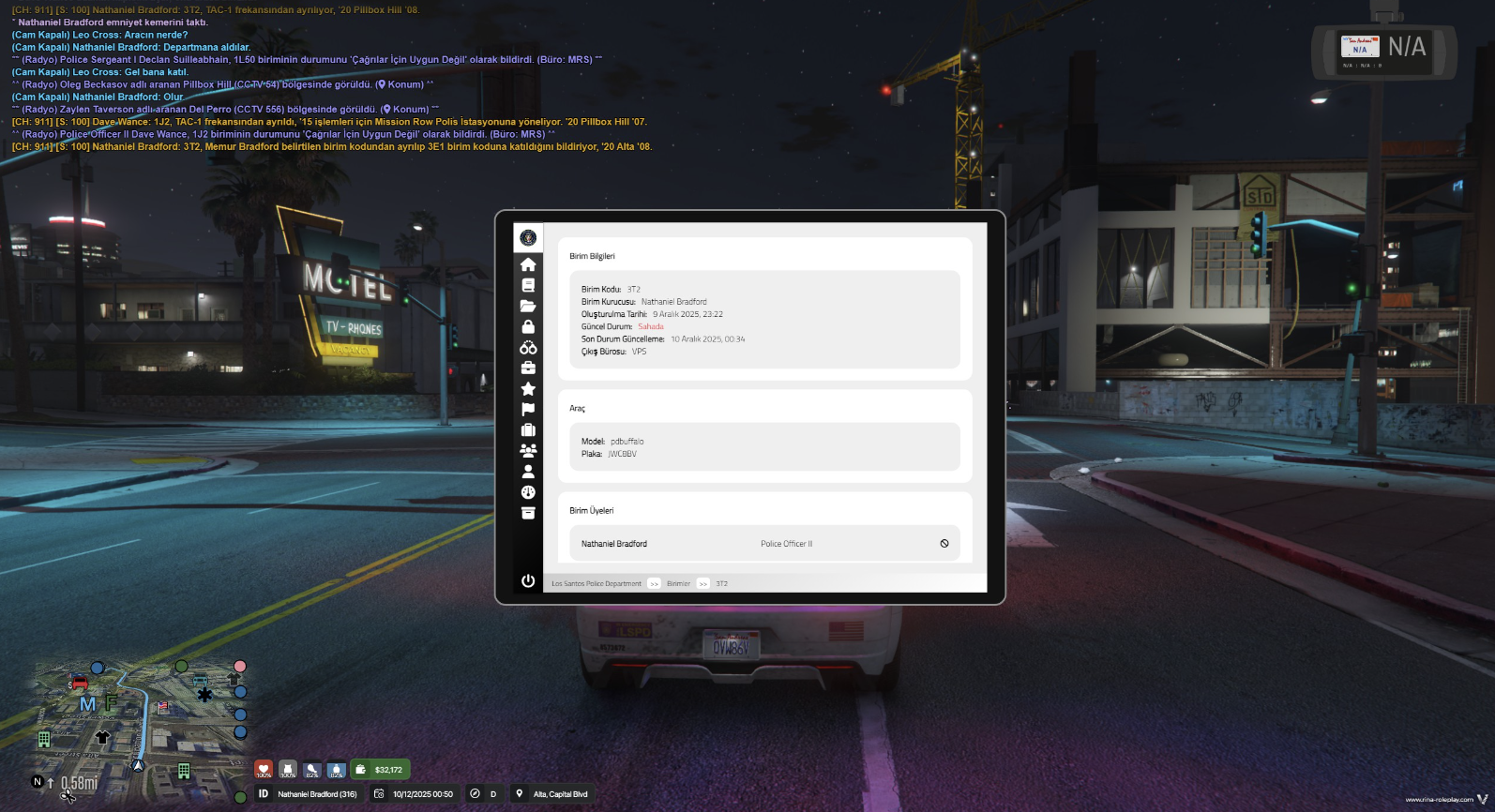Click the thirst bottle indicator in HUD
Image resolution: width=1495 pixels, height=812 pixels.
337,770
